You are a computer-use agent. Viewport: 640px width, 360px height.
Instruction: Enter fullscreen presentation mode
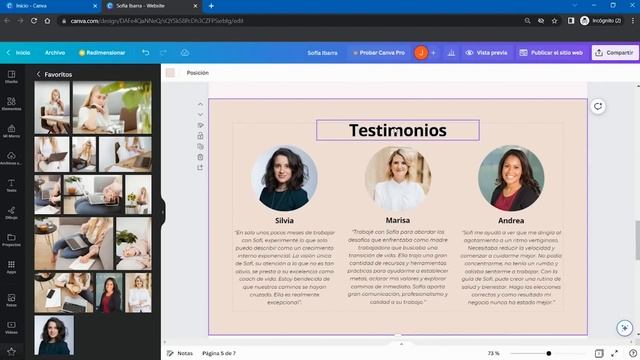point(614,353)
